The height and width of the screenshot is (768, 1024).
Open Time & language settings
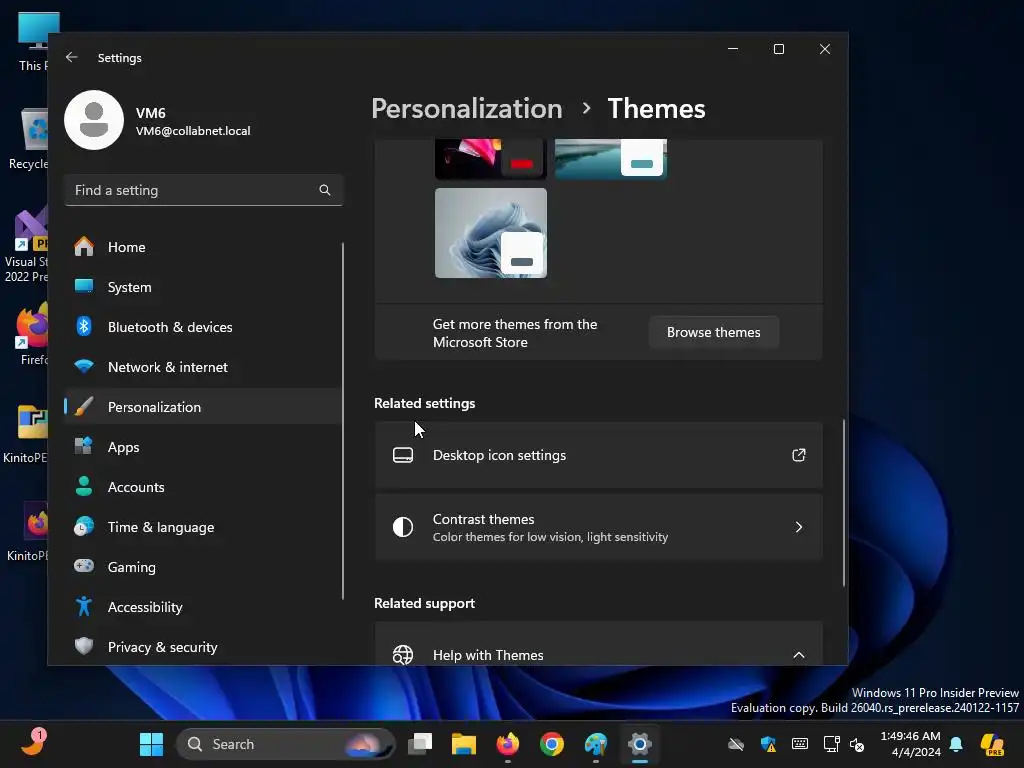(202, 527)
